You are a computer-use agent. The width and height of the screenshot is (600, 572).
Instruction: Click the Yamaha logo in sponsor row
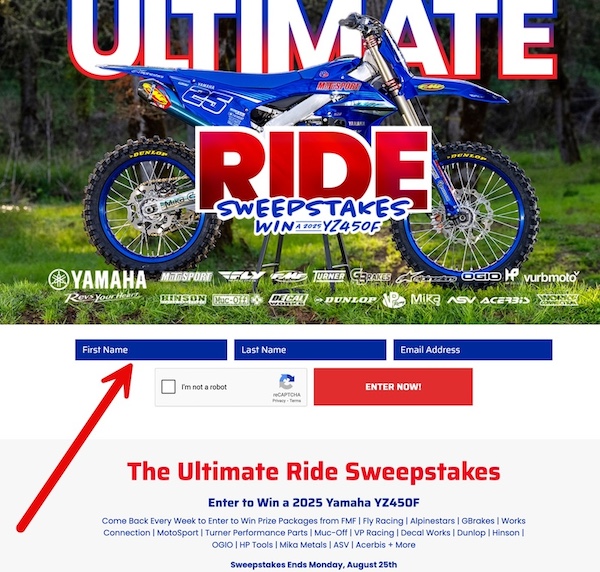tap(98, 279)
